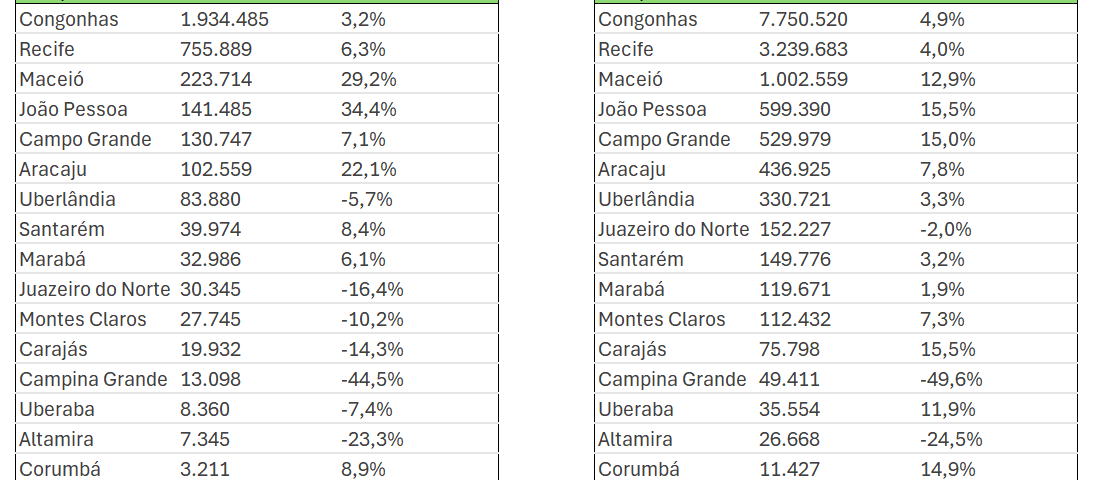This screenshot has height=480, width=1098.
Task: Click the cell showing 26.668
Action: point(790,439)
